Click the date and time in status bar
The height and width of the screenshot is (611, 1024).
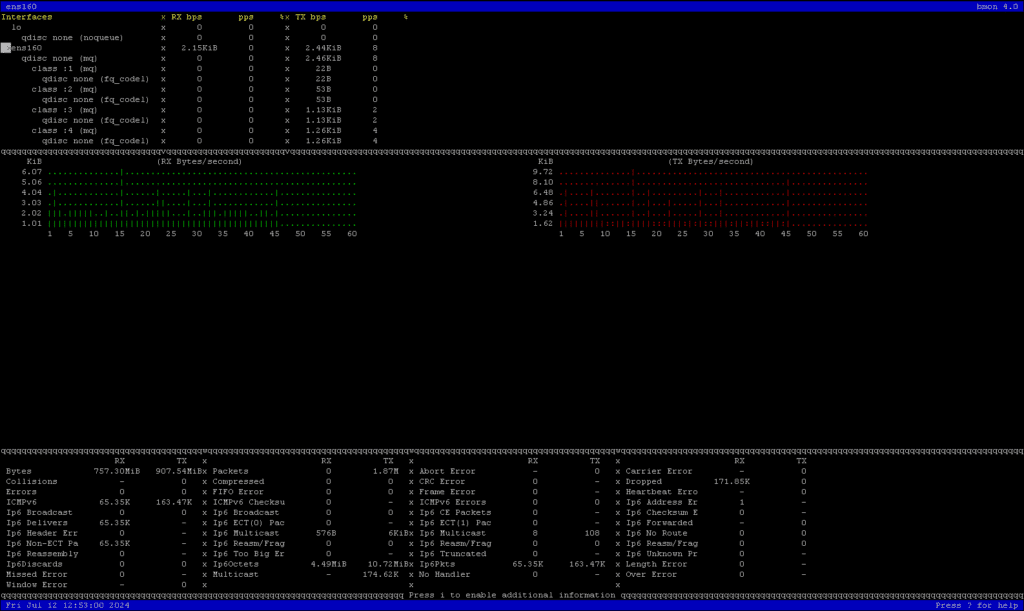pyautogui.click(x=68, y=606)
